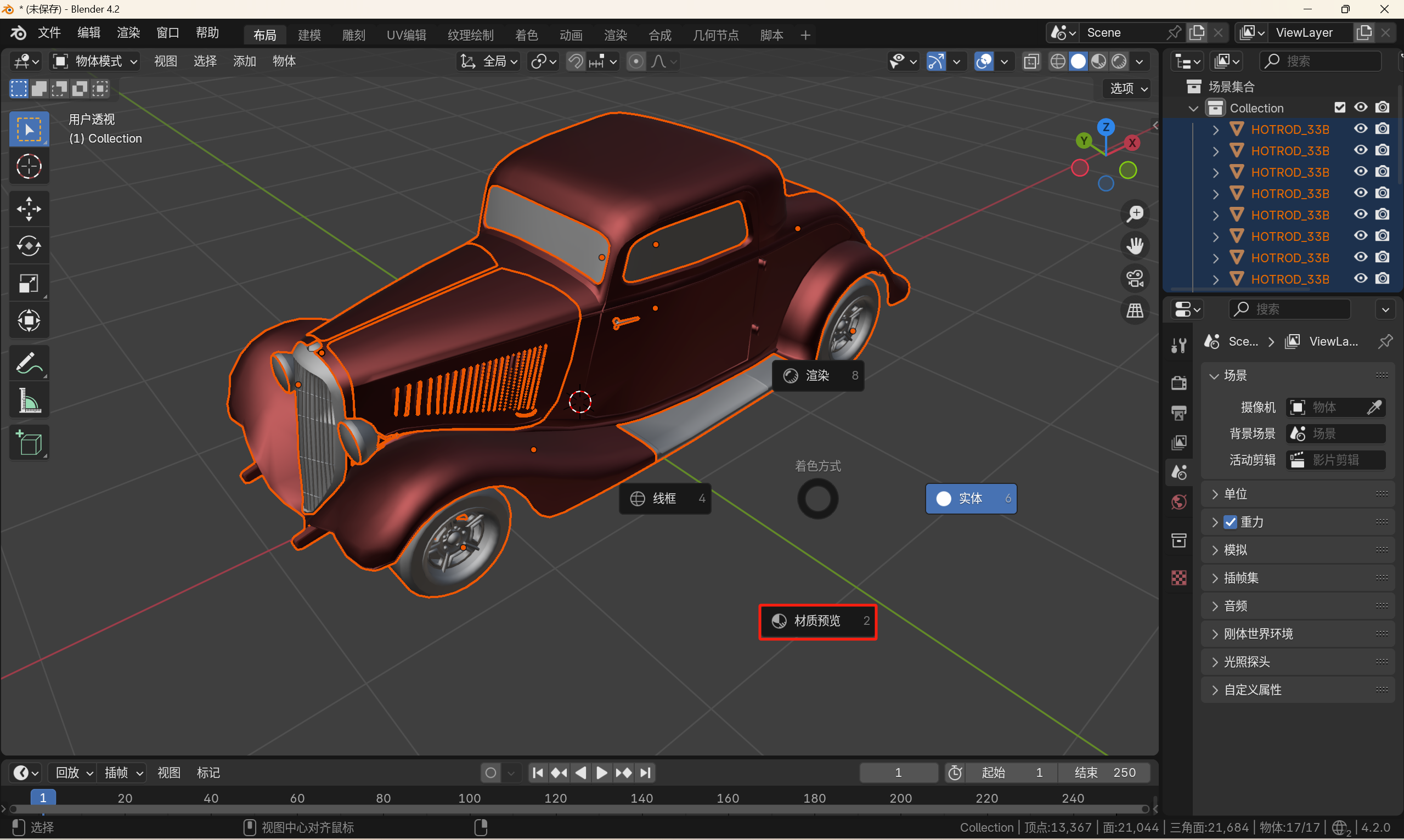Select the Rotate tool
Viewport: 1404px width, 840px height.
29,246
